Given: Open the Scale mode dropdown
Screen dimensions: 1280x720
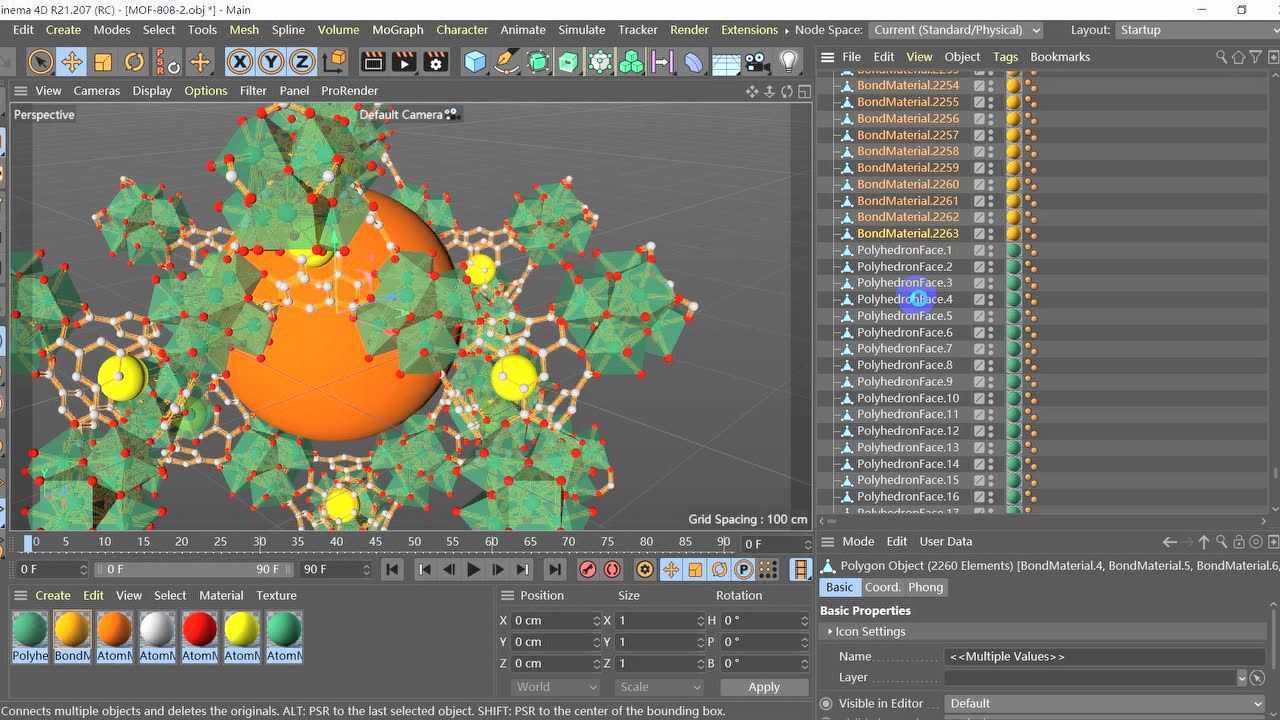Looking at the screenshot, I should [x=658, y=687].
